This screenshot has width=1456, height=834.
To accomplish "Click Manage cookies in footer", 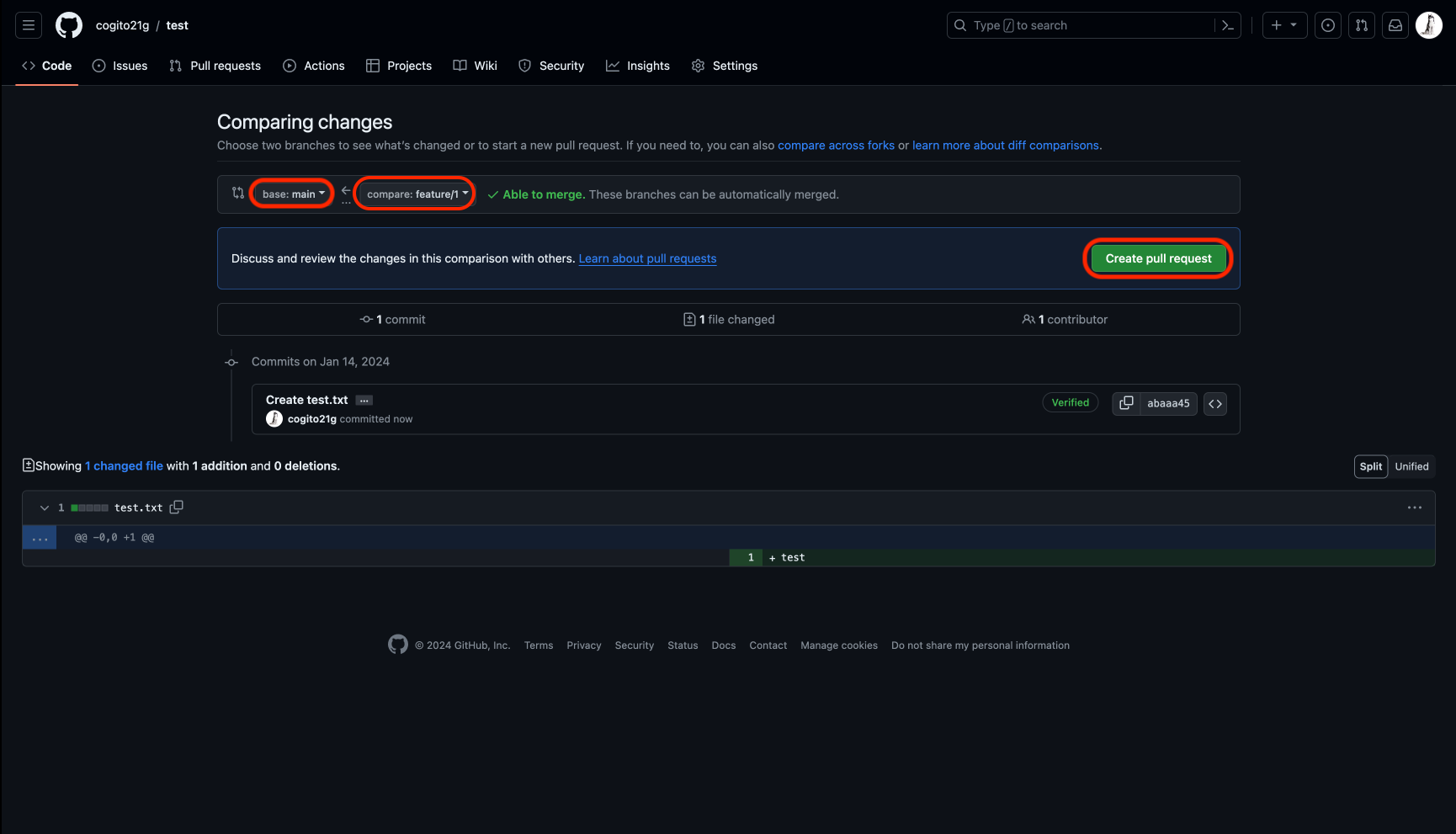I will (x=839, y=645).
